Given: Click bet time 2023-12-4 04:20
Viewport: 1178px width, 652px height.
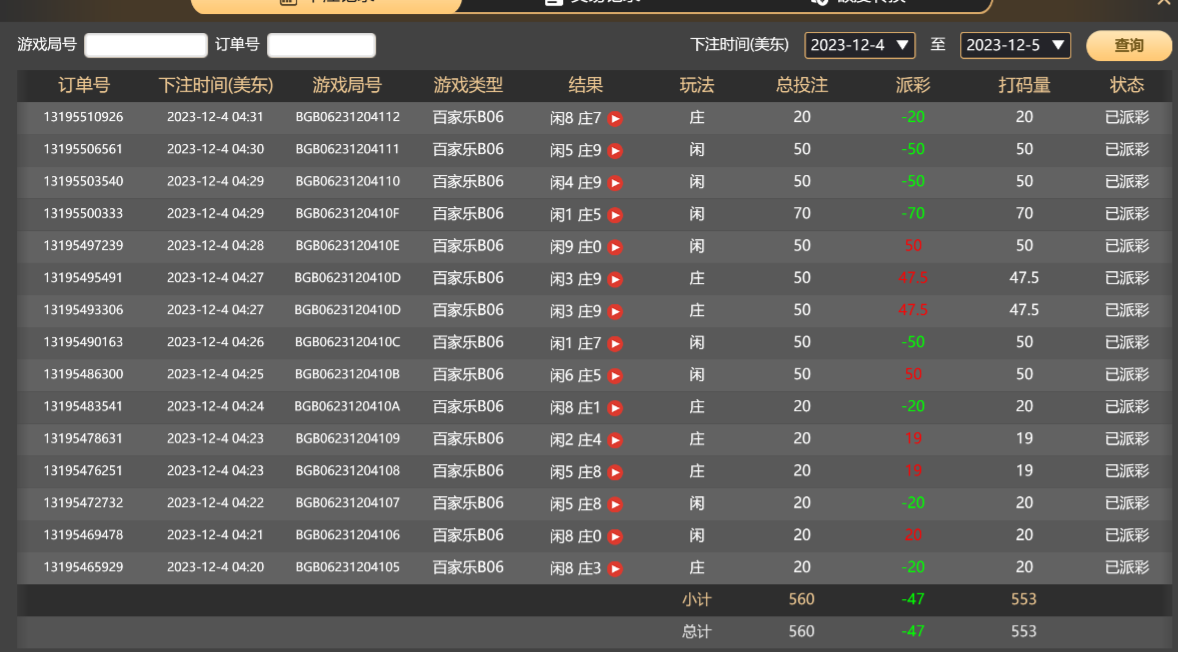Looking at the screenshot, I should tap(216, 567).
